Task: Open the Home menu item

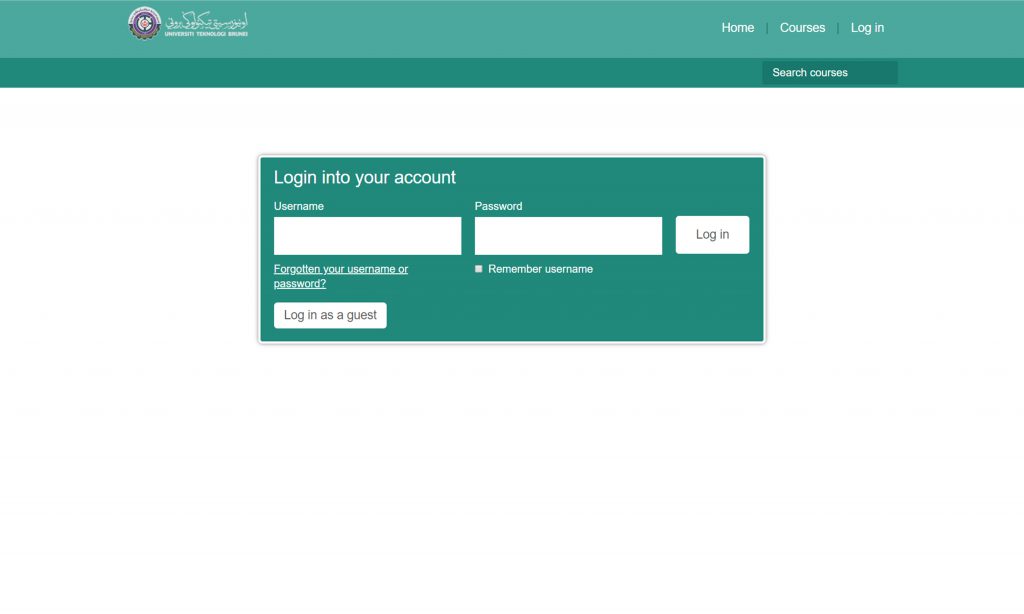Action: coord(737,28)
